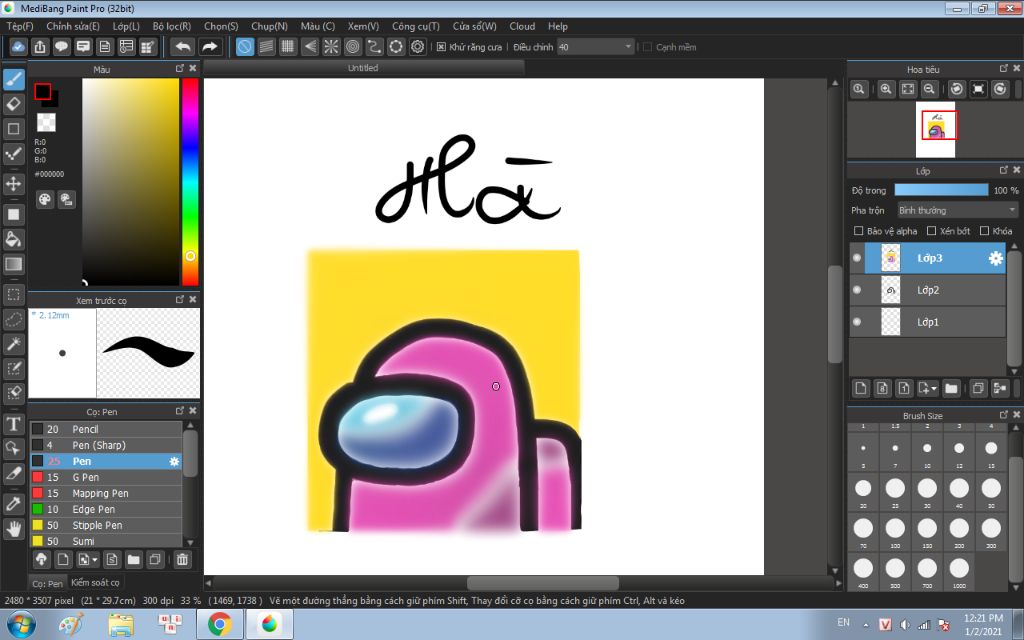The image size is (1024, 640).
Task: Open Chrome from the taskbar
Action: pos(220,624)
